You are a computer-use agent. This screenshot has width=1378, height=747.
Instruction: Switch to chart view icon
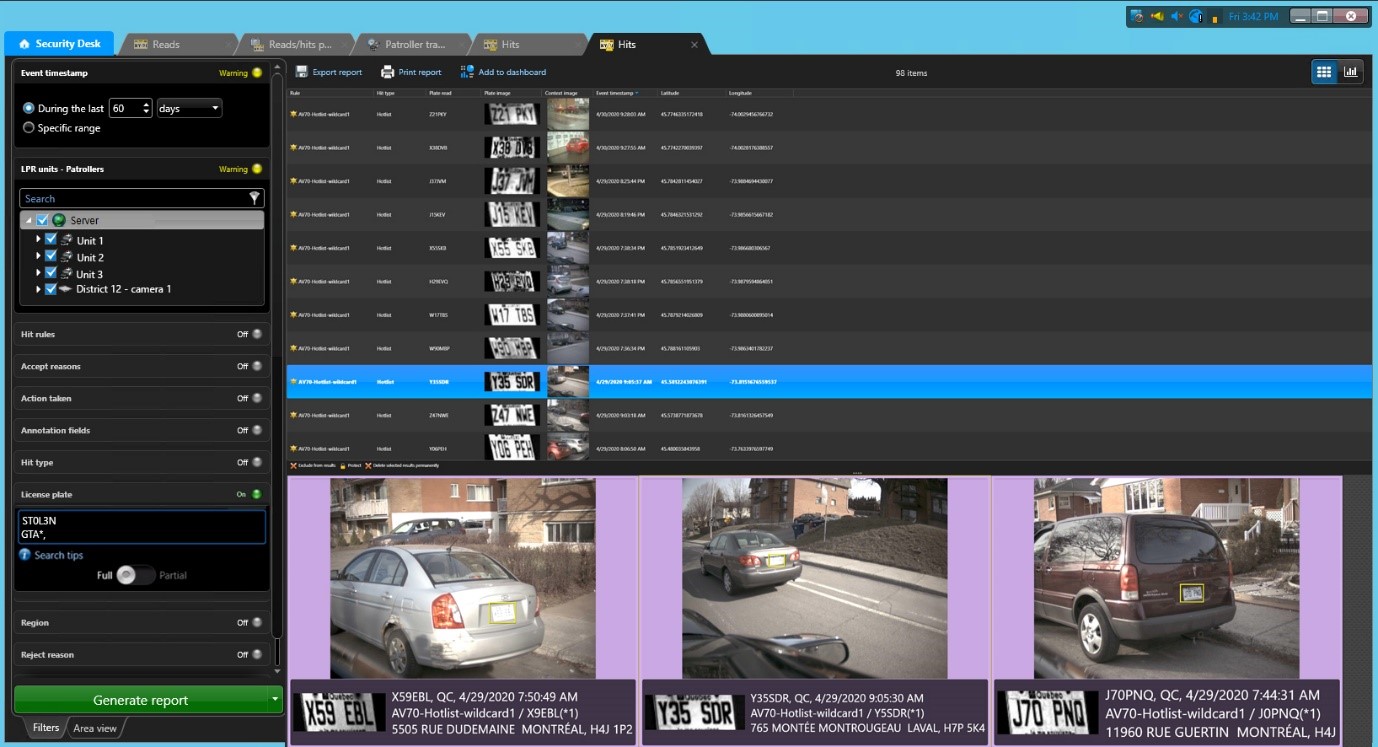click(1351, 72)
